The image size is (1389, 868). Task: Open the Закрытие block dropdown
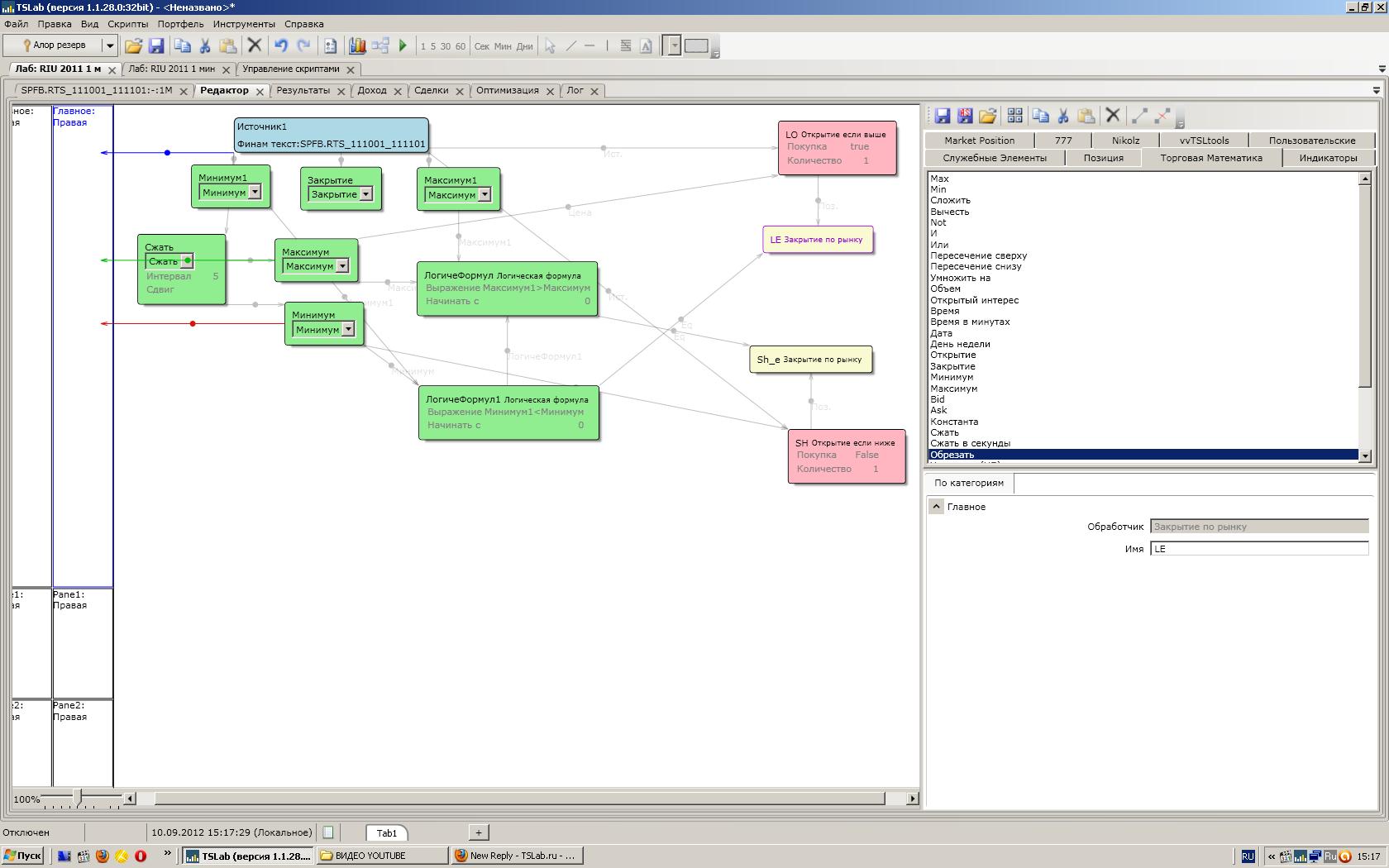365,194
